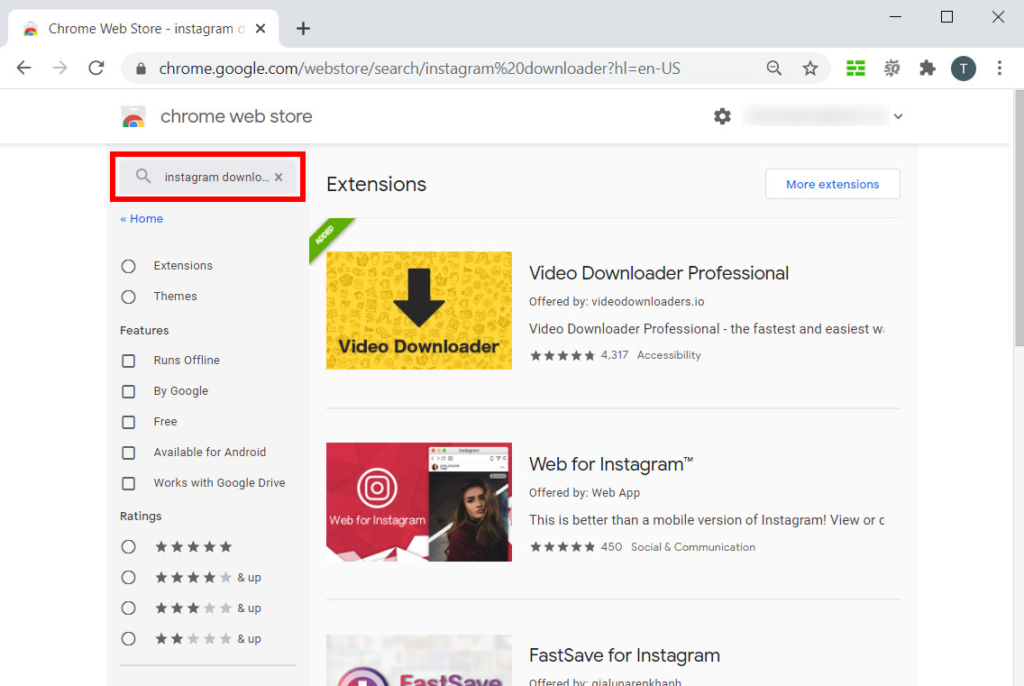Open a new browser tab
This screenshot has height=686, width=1024.
(303, 29)
